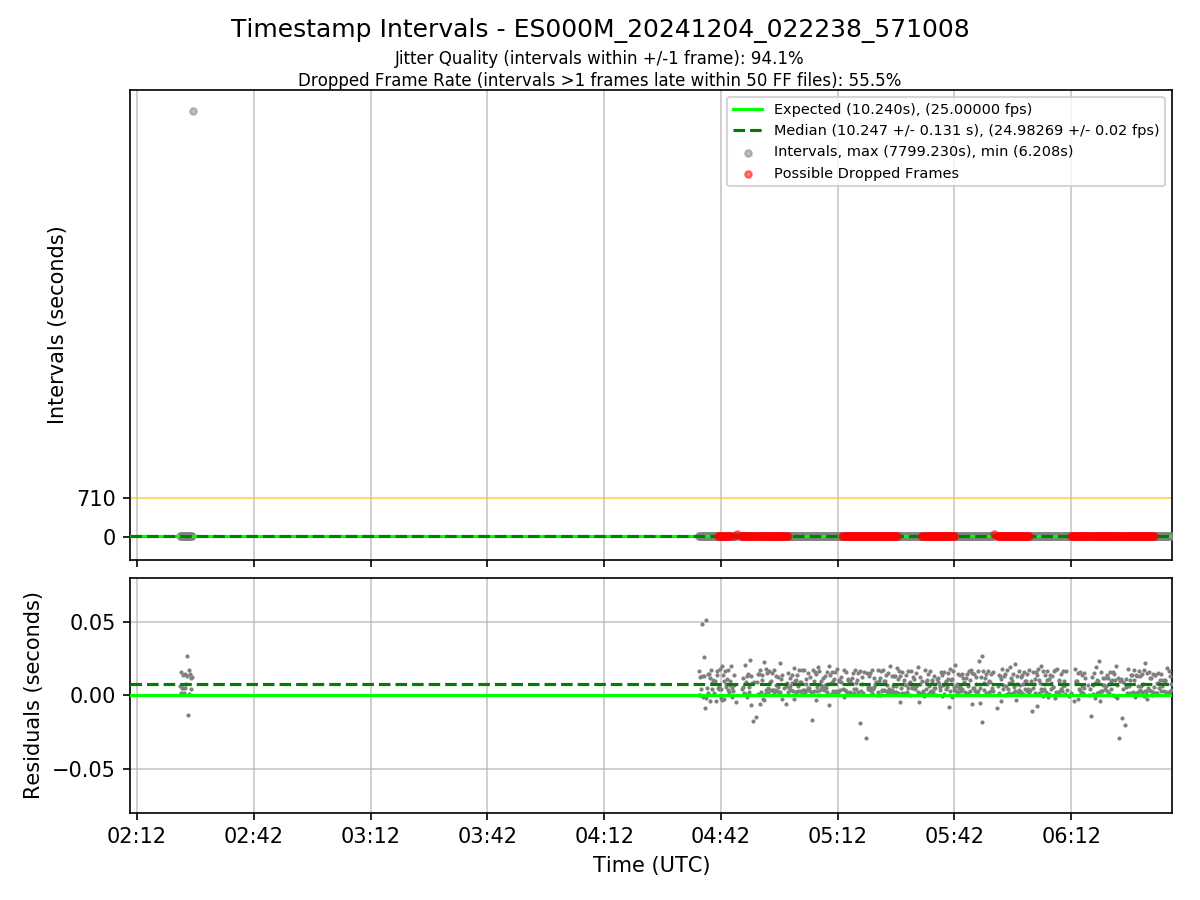This screenshot has height=900, width=1200.
Task: Click the 'Residuals (seconds)' axis label
Action: pyautogui.click(x=33, y=695)
